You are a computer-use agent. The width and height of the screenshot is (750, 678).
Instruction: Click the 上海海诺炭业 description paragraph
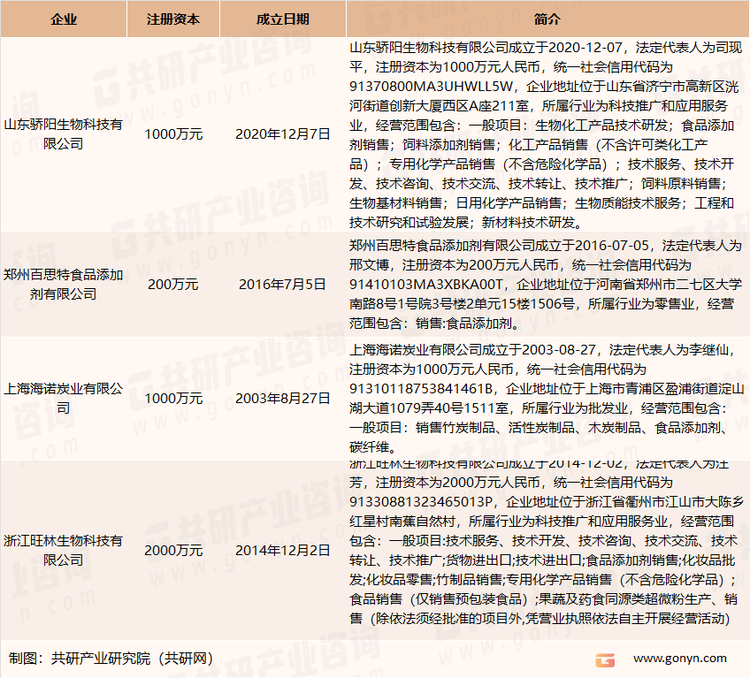pos(546,399)
